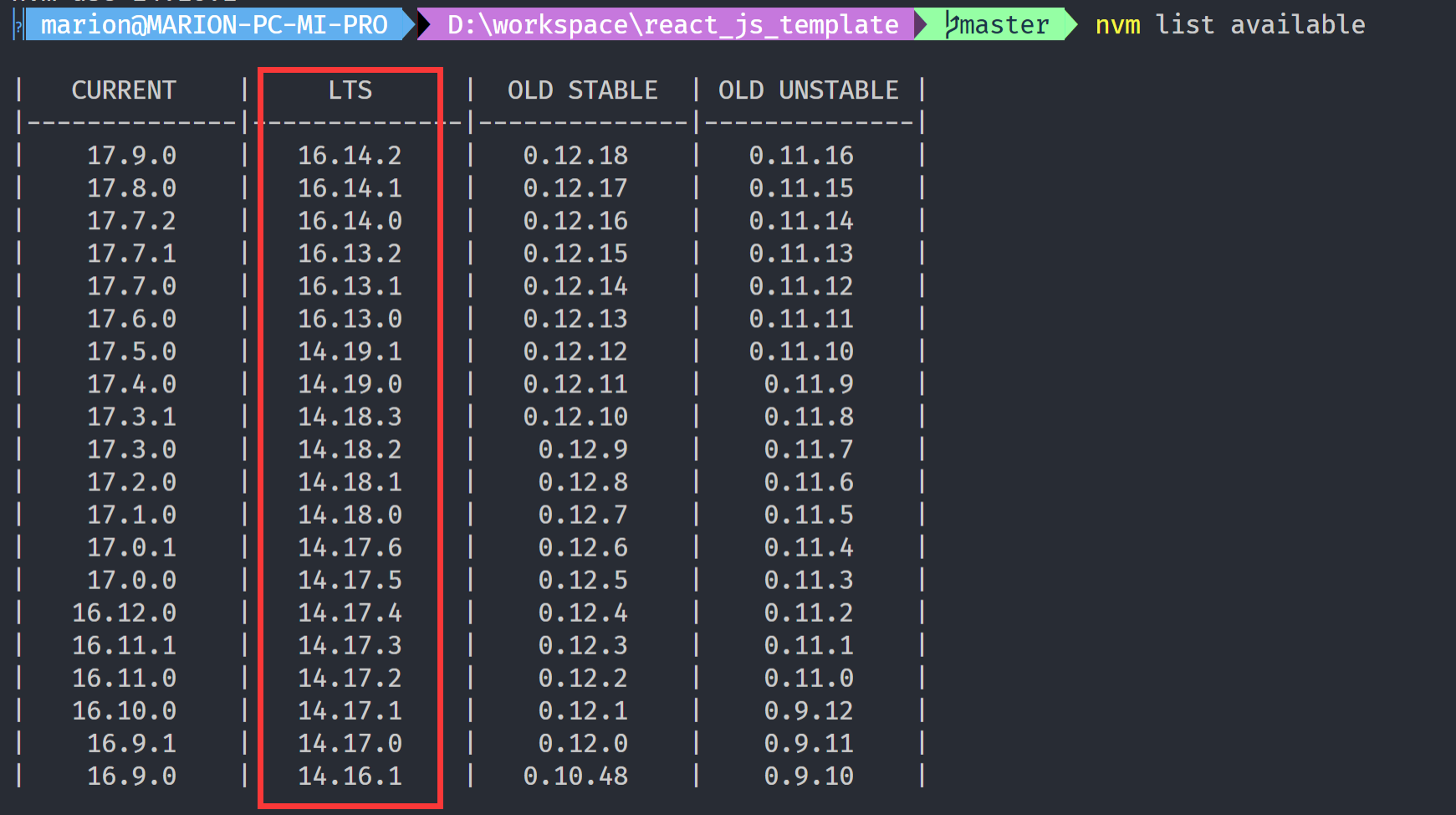Click old unstable version 0.9.10

pos(809,776)
